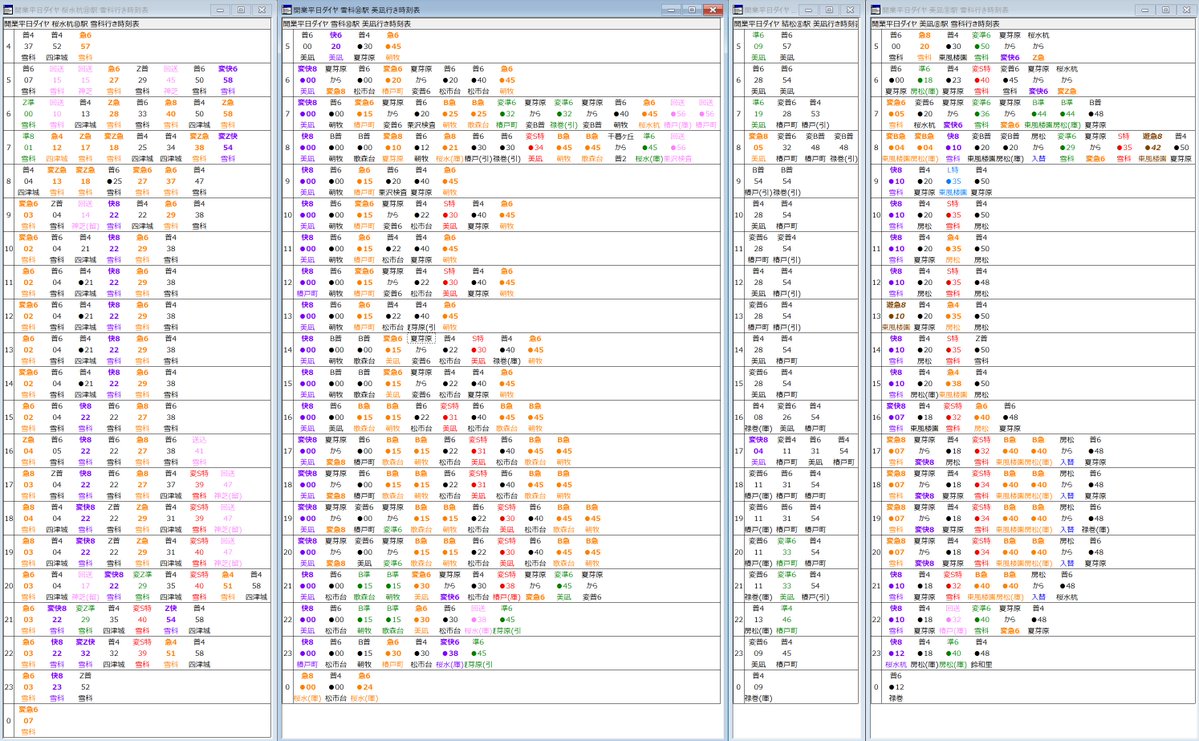
Task: Select departure 57 in third window's hour 5 row
Action: coord(787,46)
